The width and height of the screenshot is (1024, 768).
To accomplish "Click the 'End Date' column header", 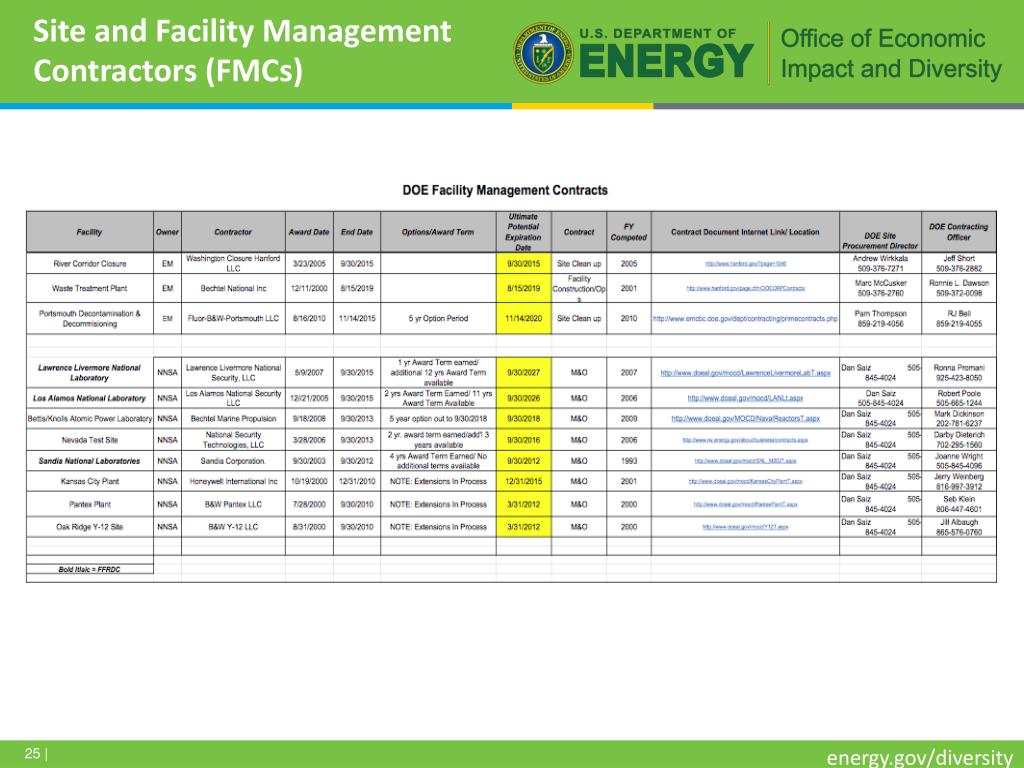I will coord(357,232).
